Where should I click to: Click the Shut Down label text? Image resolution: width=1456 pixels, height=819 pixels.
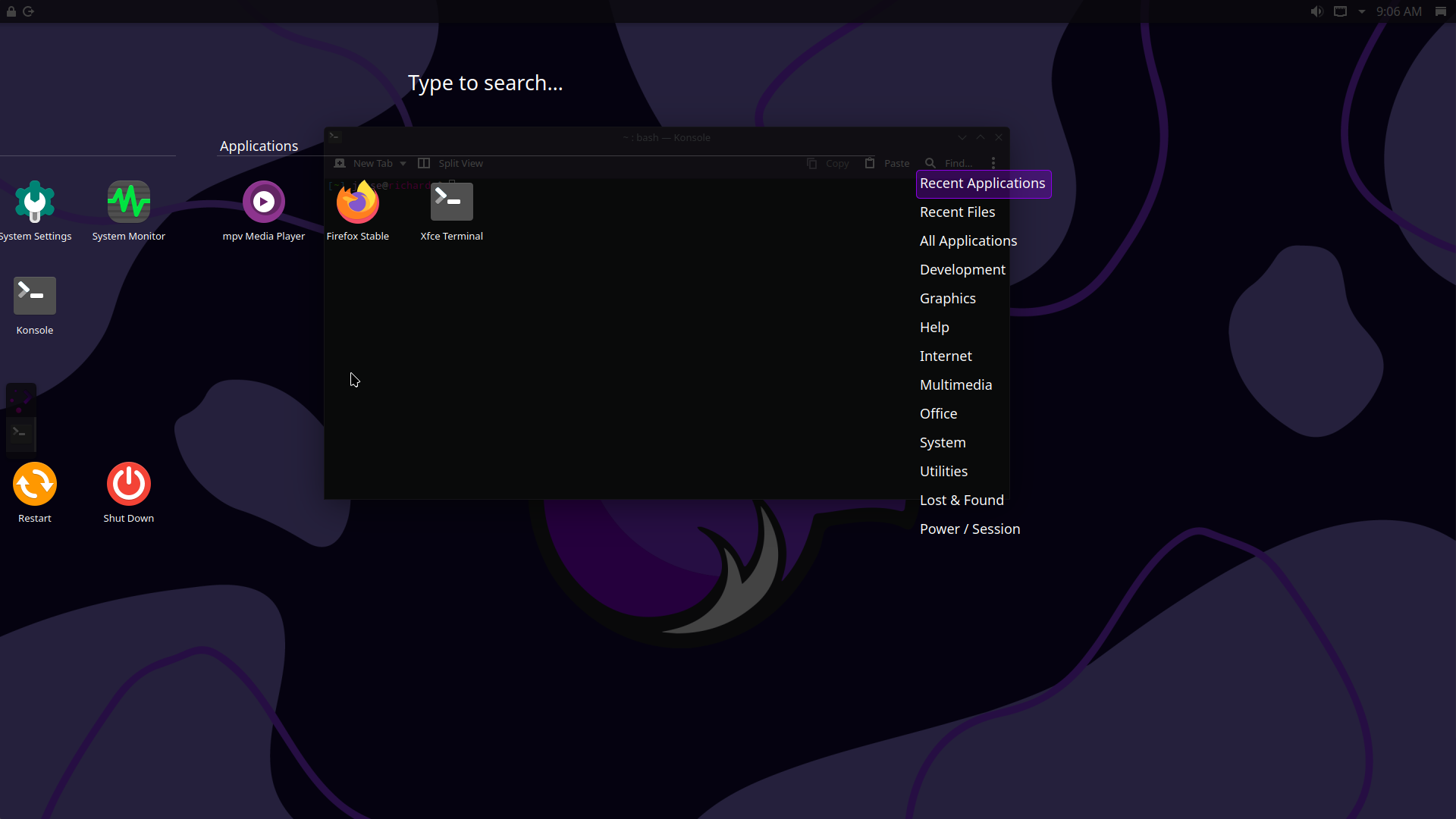(129, 519)
